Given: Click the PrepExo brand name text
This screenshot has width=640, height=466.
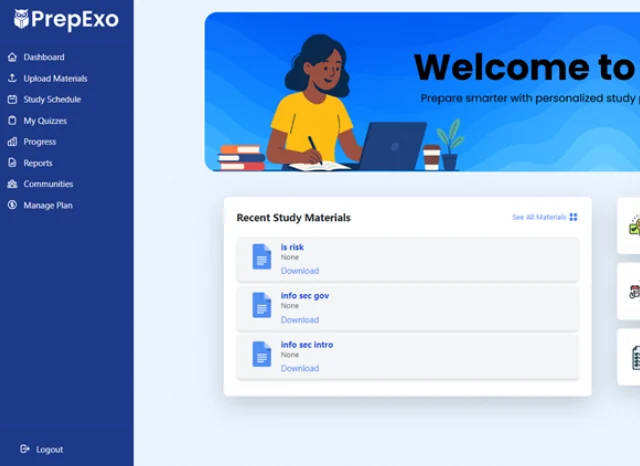Looking at the screenshot, I should [x=75, y=20].
